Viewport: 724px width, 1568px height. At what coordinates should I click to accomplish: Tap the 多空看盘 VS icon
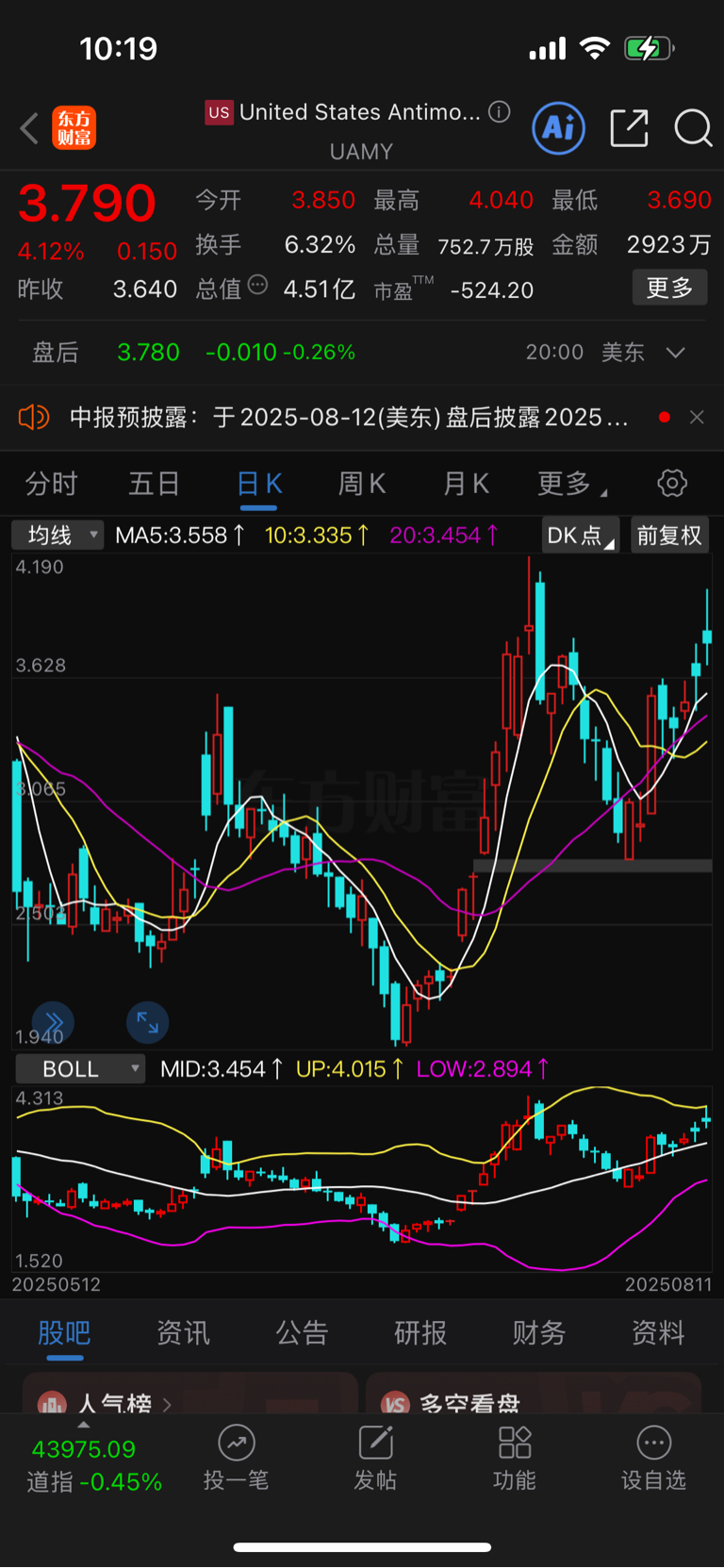(395, 1404)
